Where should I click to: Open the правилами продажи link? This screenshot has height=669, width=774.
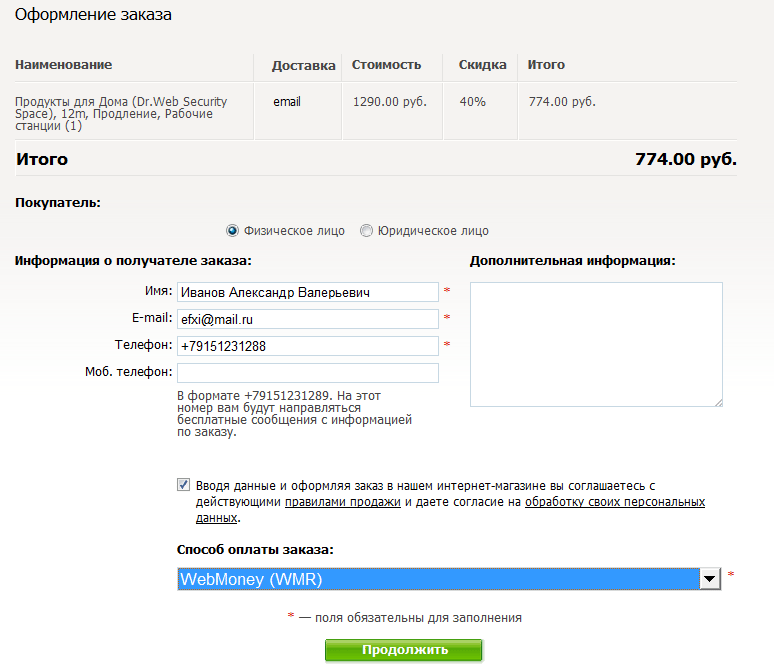342,502
